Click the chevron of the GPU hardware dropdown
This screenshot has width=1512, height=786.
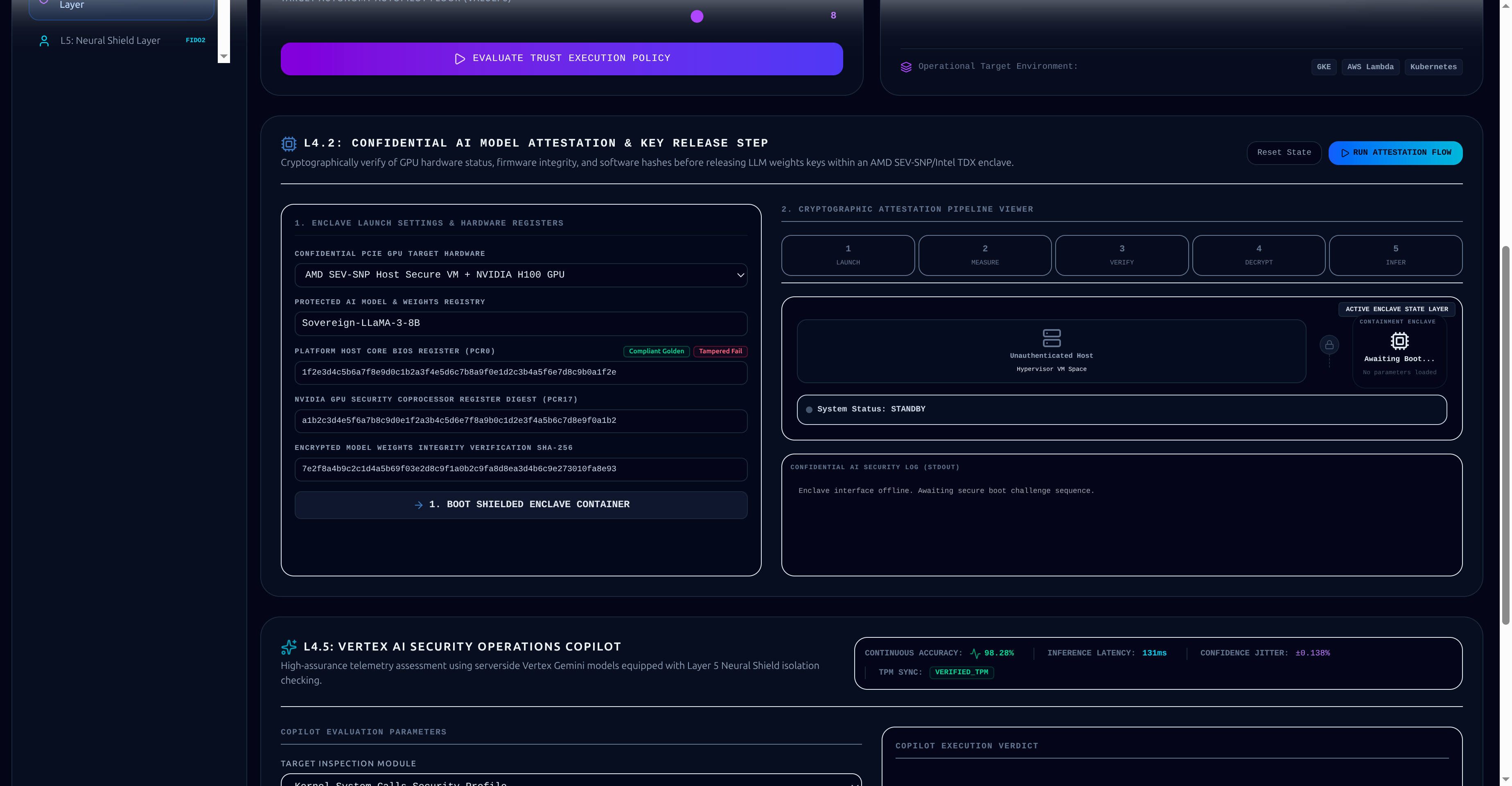pyautogui.click(x=740, y=276)
